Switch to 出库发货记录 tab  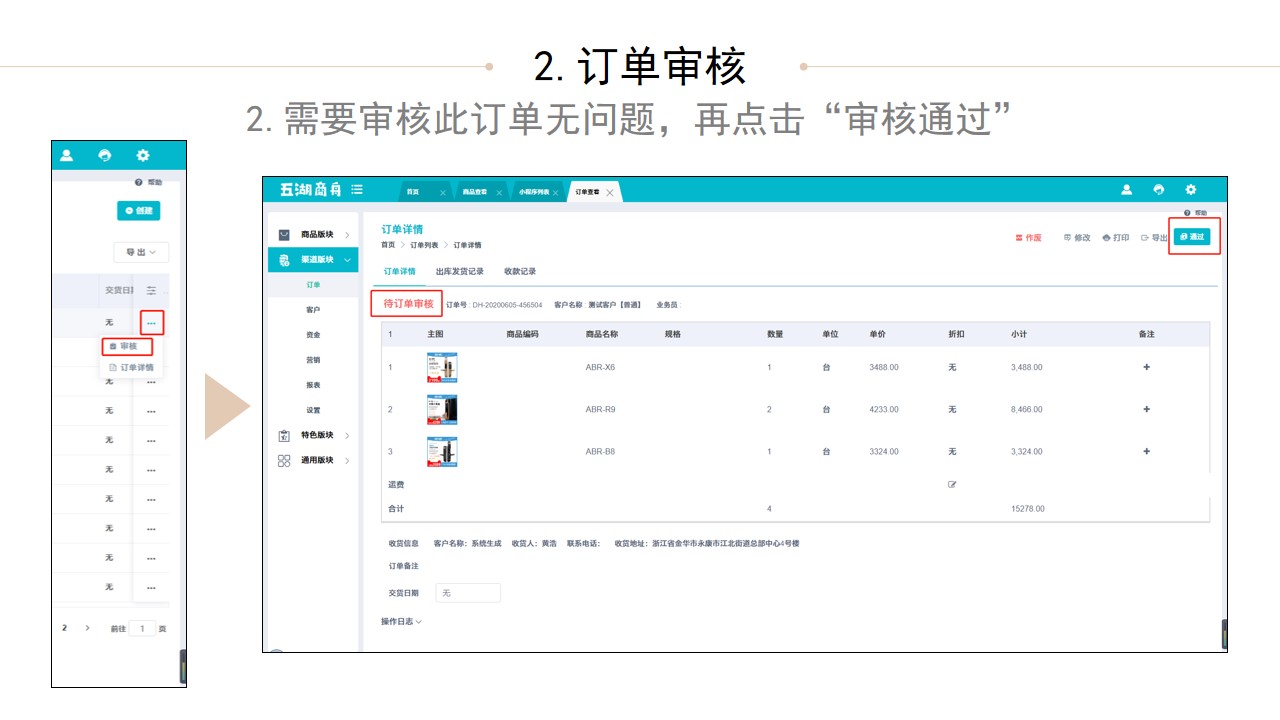[460, 272]
